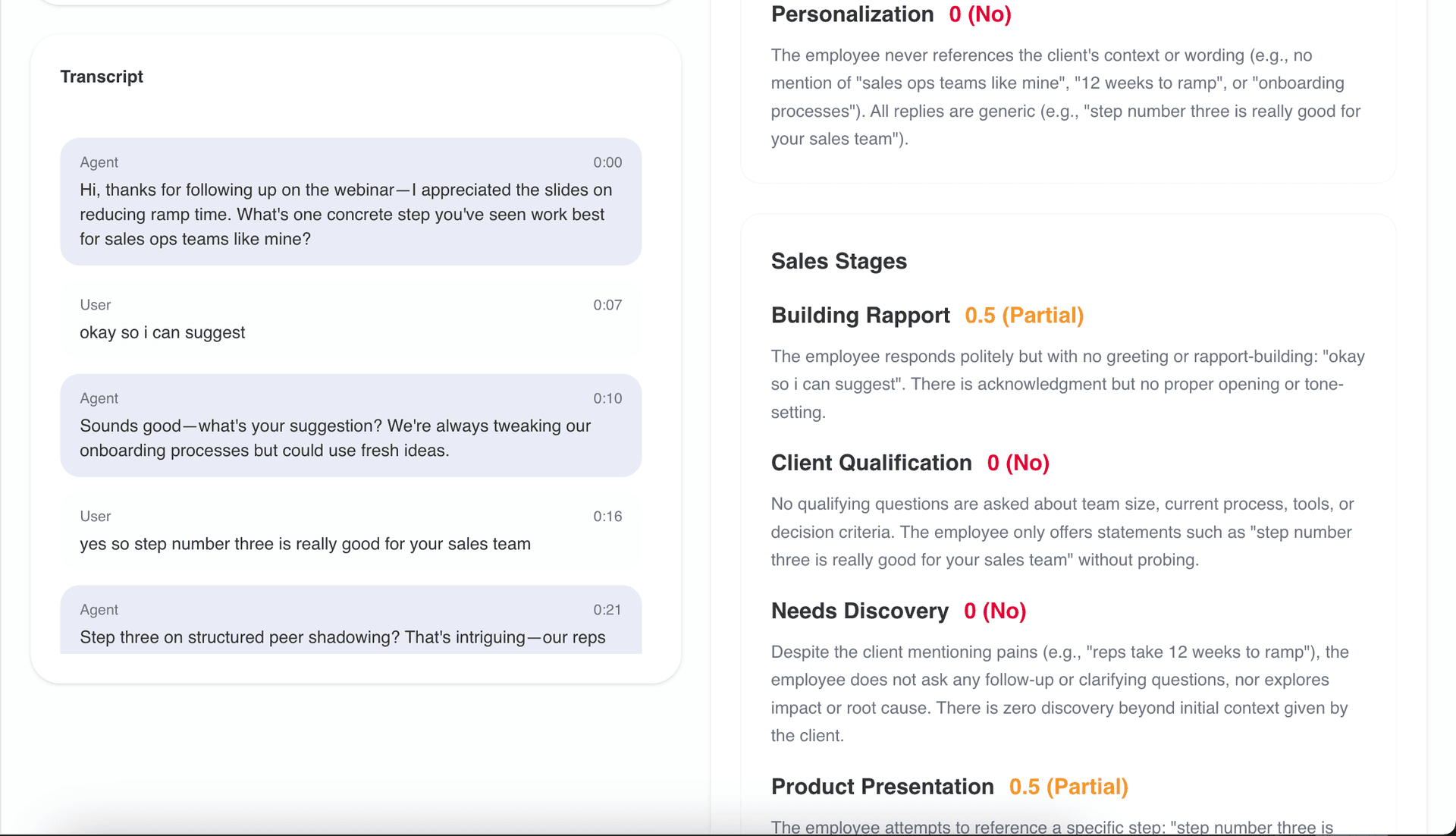The image size is (1456, 836).
Task: Click the 0:00 timestamp in the transcript
Action: click(x=607, y=162)
